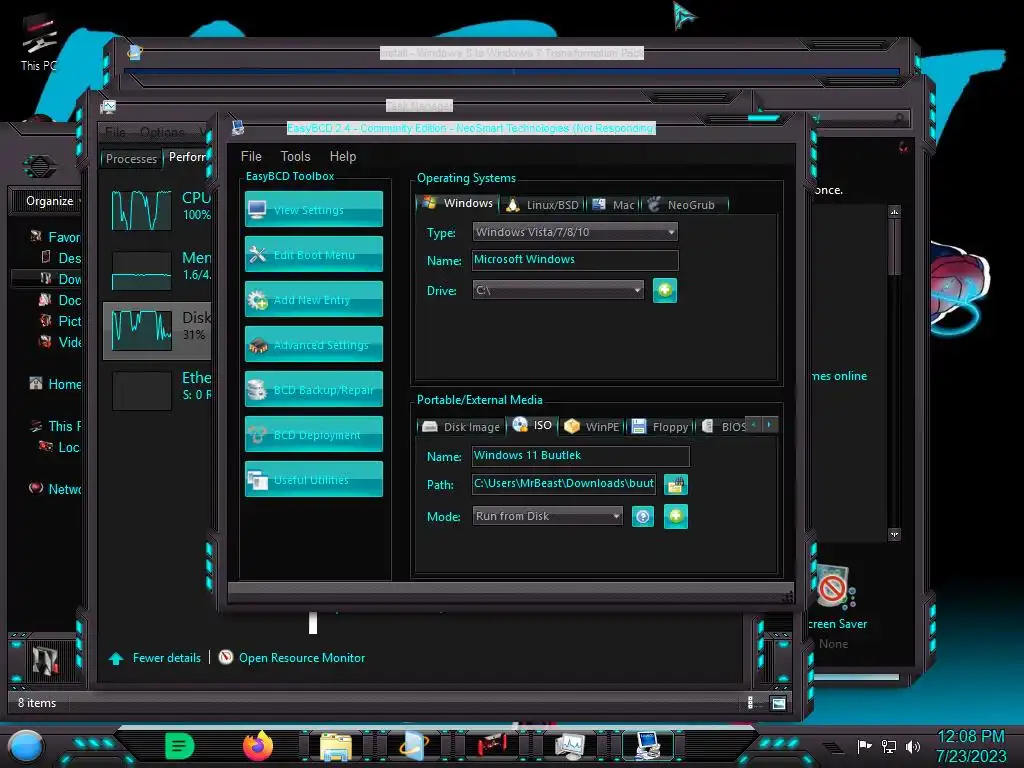Open Organize menu in Explorer window
Screen dimensions: 1024x768
click(x=50, y=200)
